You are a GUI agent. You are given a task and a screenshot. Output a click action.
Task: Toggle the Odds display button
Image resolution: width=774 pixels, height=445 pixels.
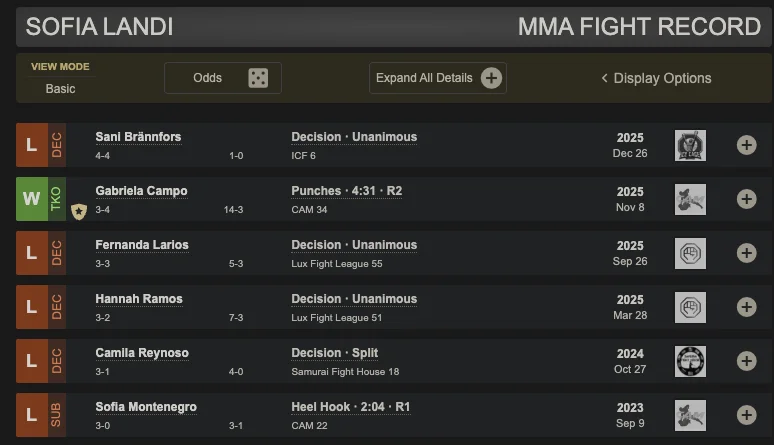[x=222, y=78]
